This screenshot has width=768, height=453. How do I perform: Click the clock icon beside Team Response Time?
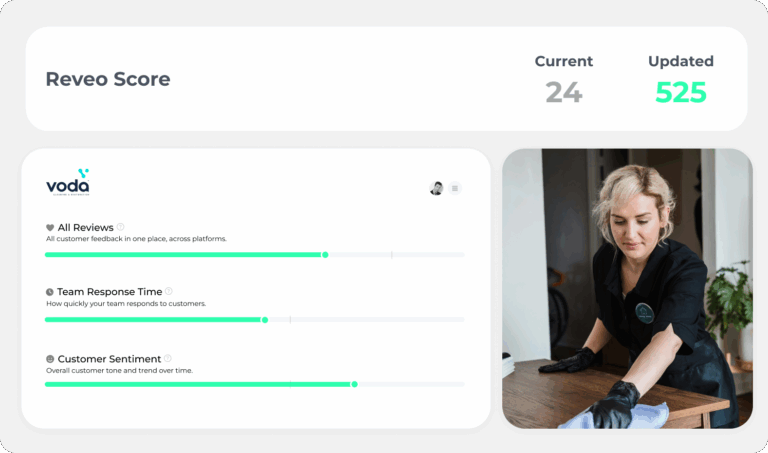tap(50, 292)
